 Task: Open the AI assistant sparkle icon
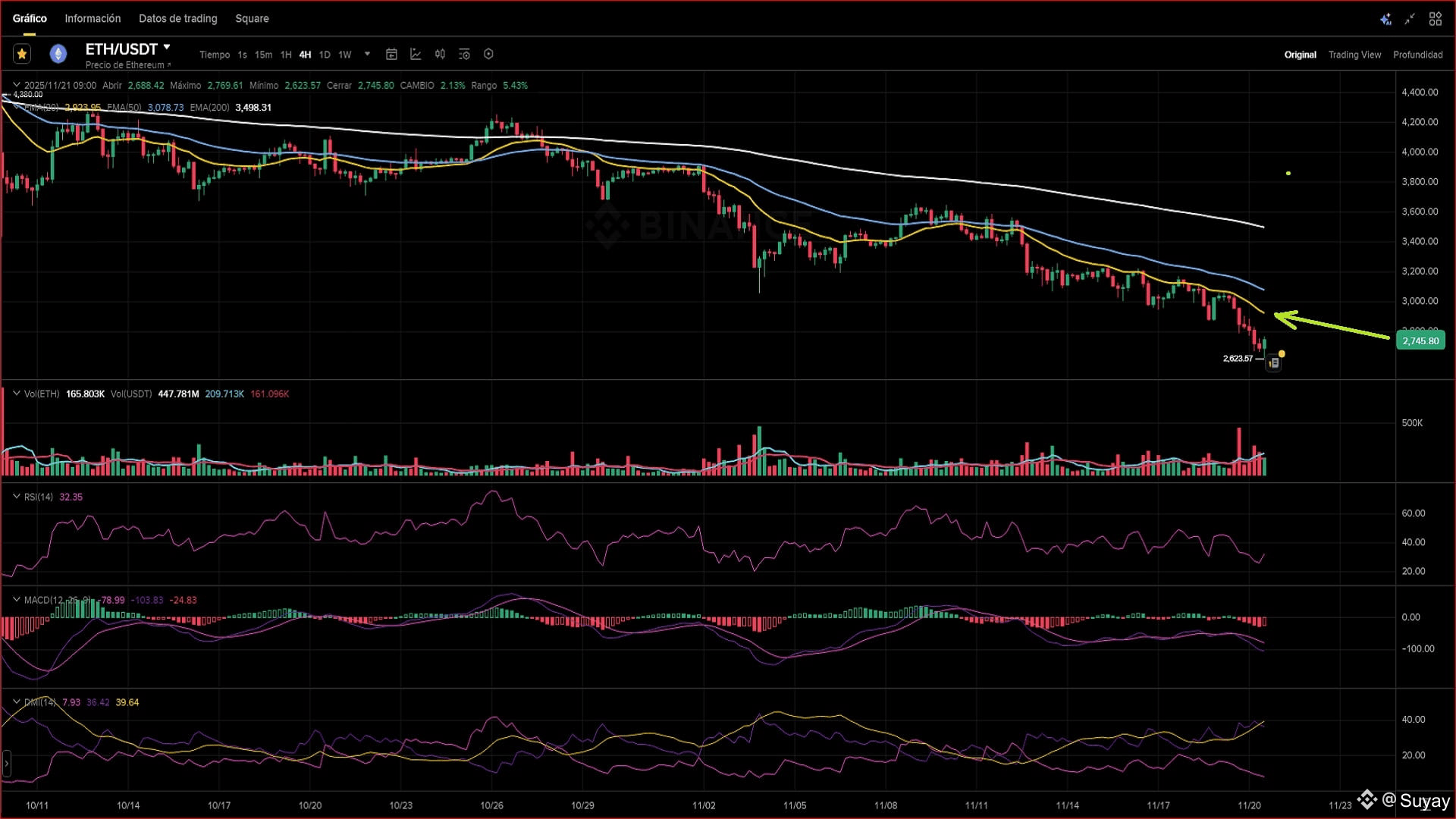tap(1385, 19)
